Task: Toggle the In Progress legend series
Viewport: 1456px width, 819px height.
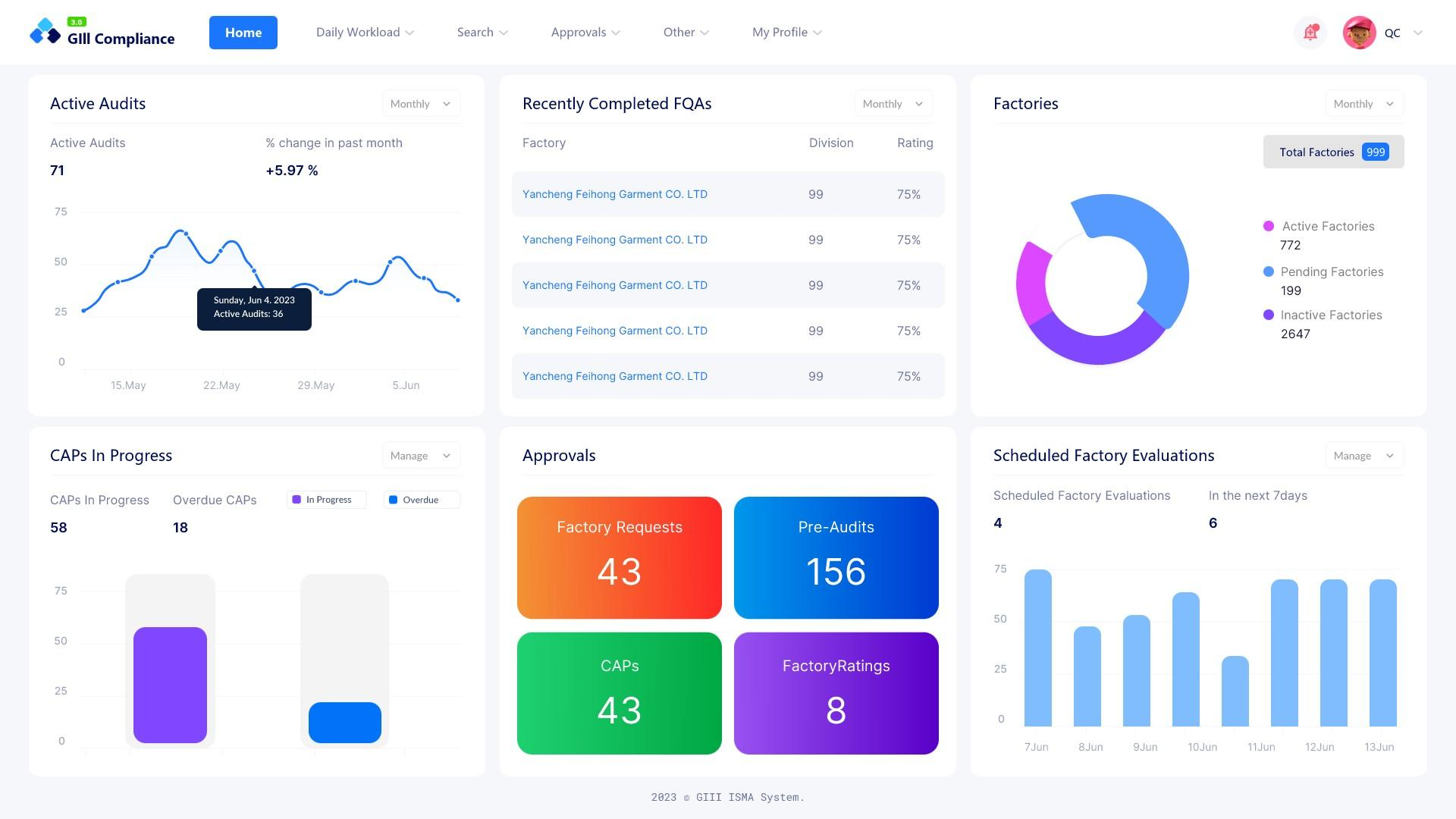Action: (x=327, y=500)
